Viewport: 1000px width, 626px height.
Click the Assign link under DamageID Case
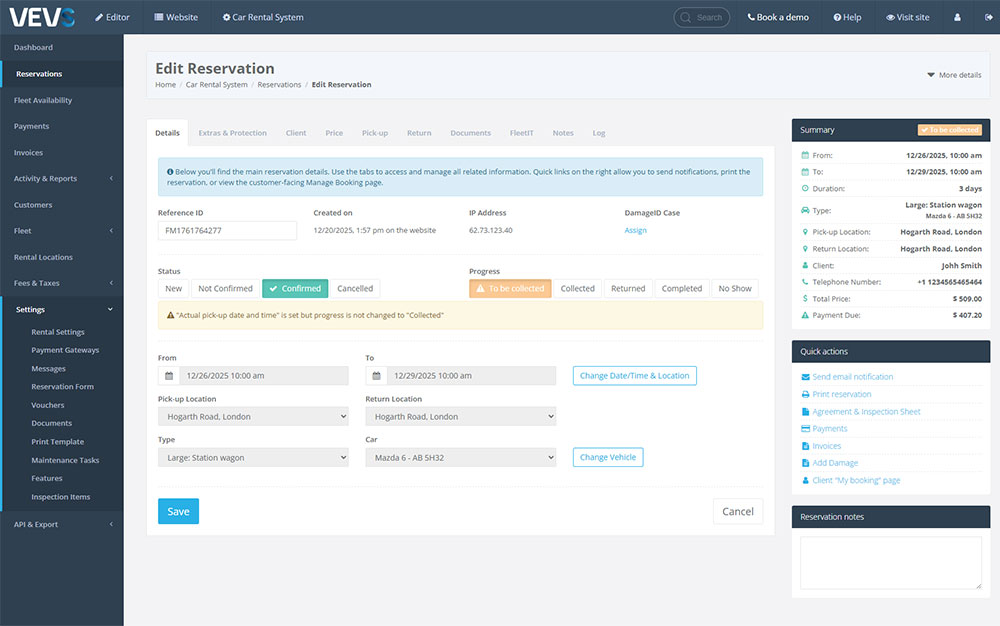point(635,230)
